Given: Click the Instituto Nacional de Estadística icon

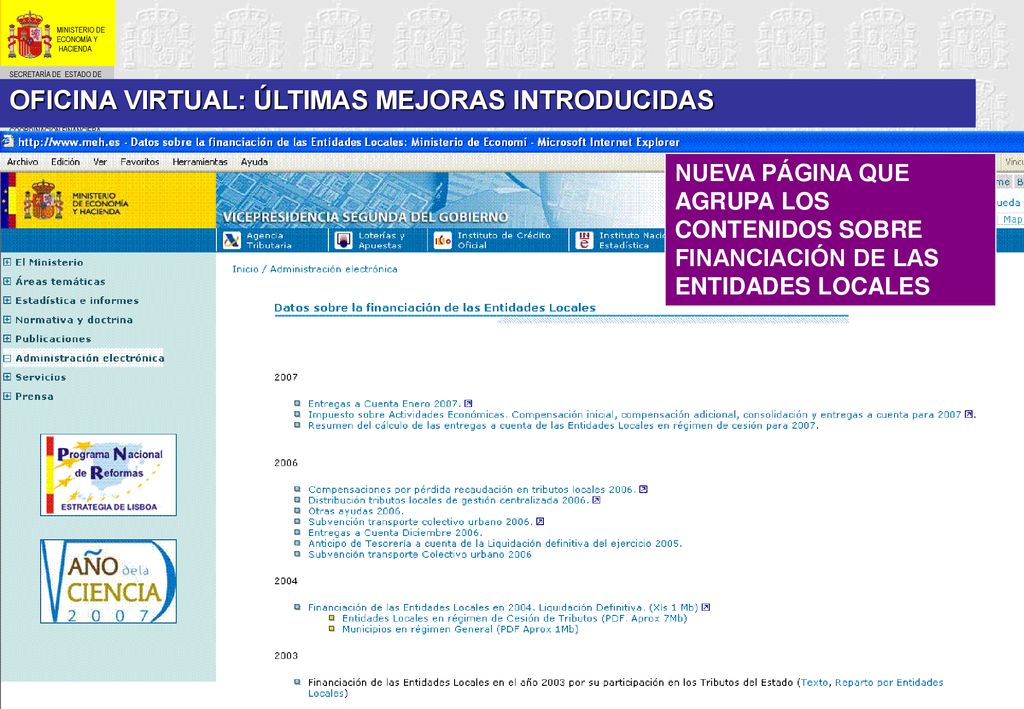Looking at the screenshot, I should pyautogui.click(x=584, y=240).
